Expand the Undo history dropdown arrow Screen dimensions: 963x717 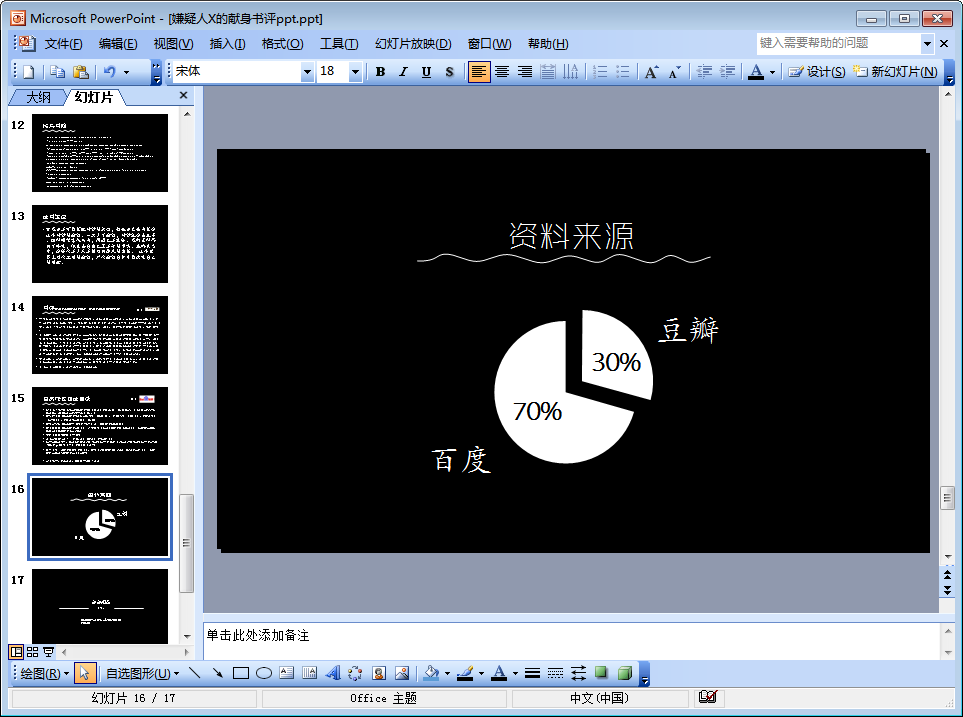coord(127,72)
